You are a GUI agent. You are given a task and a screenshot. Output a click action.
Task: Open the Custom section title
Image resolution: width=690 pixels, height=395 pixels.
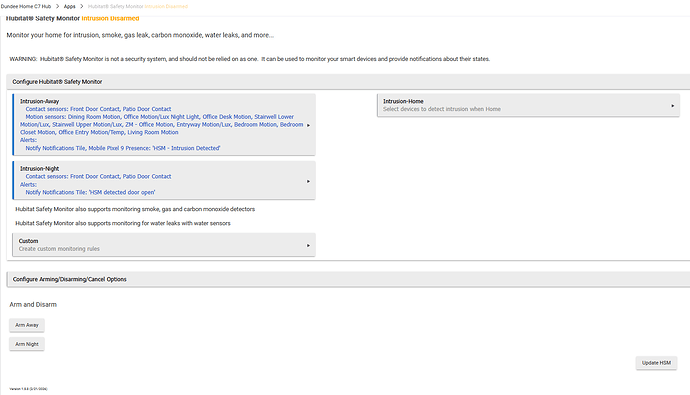point(28,241)
